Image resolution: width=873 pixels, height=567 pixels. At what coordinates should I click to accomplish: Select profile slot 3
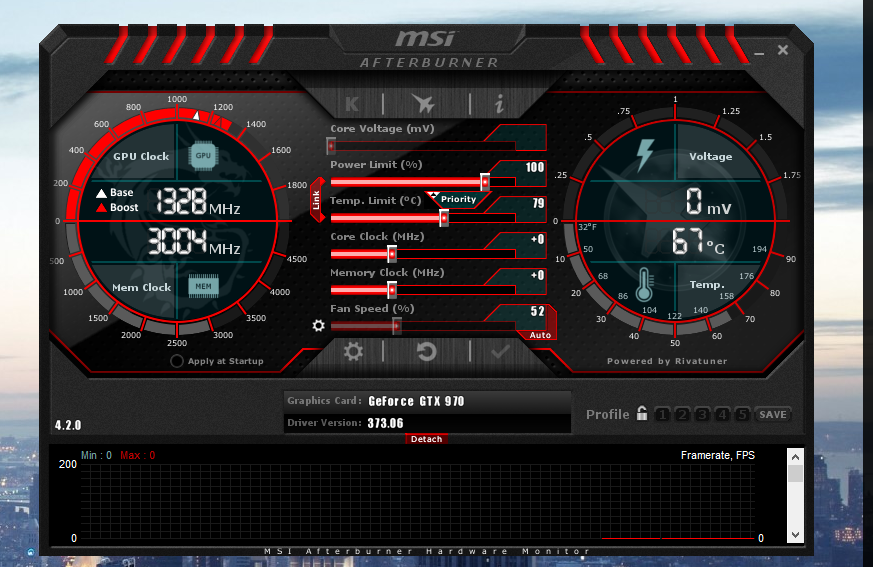[703, 414]
